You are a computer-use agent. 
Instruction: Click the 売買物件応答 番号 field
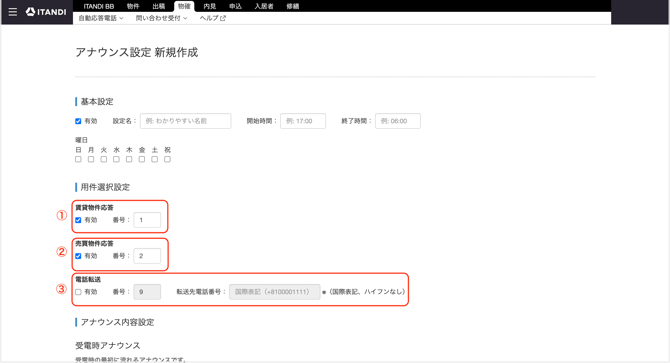click(x=147, y=256)
